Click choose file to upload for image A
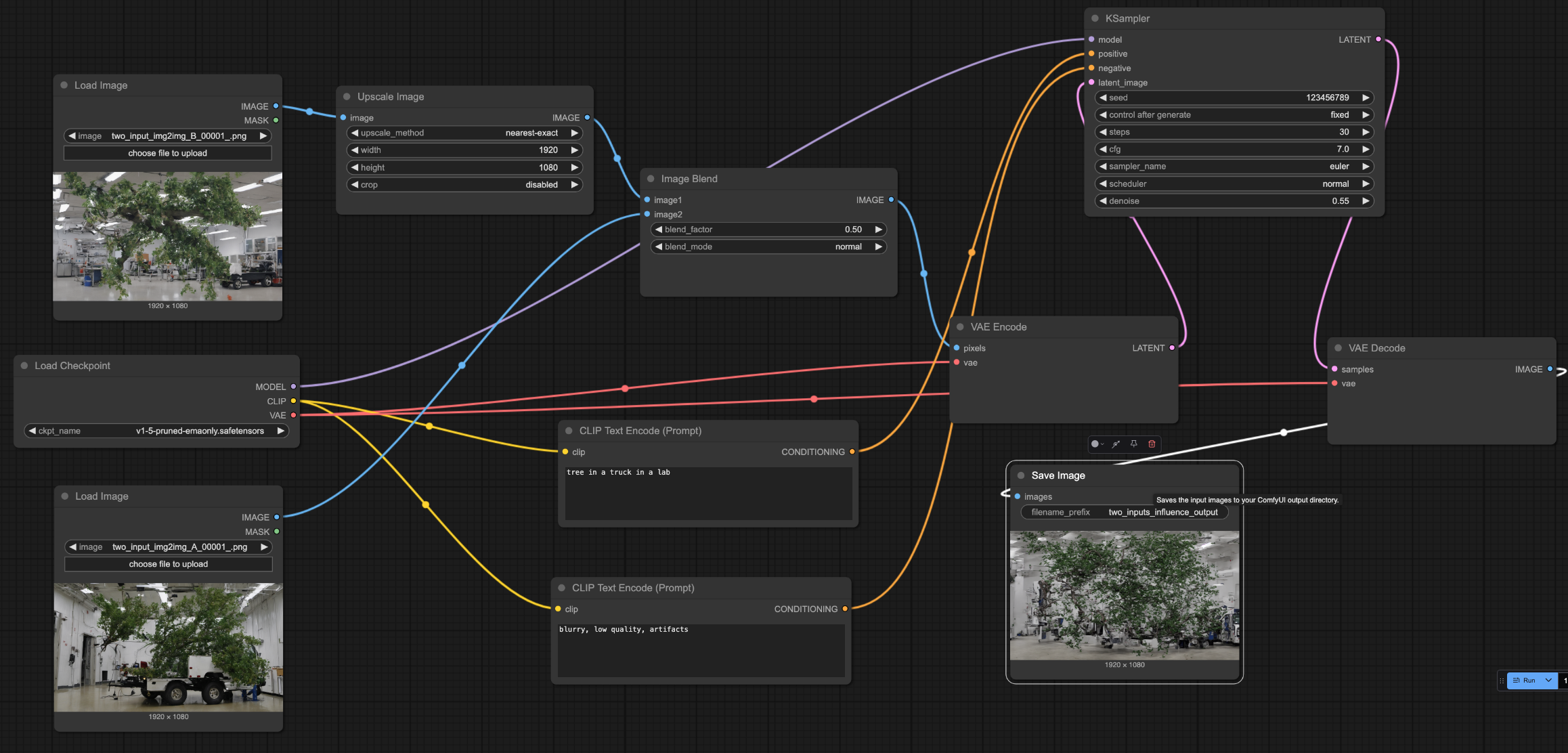This screenshot has width=1568, height=753. 168,564
